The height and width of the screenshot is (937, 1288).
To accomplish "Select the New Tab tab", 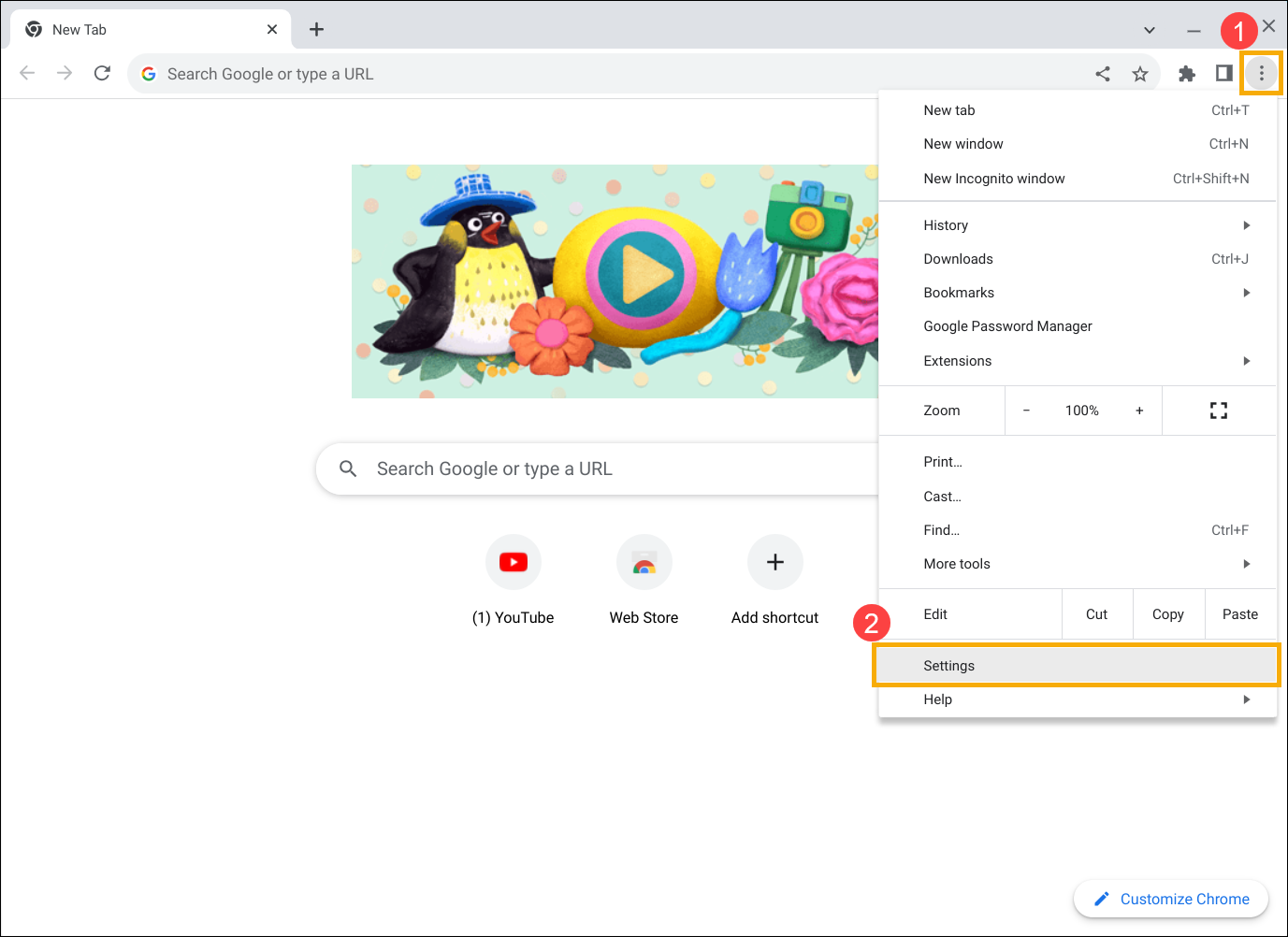I will tap(151, 29).
